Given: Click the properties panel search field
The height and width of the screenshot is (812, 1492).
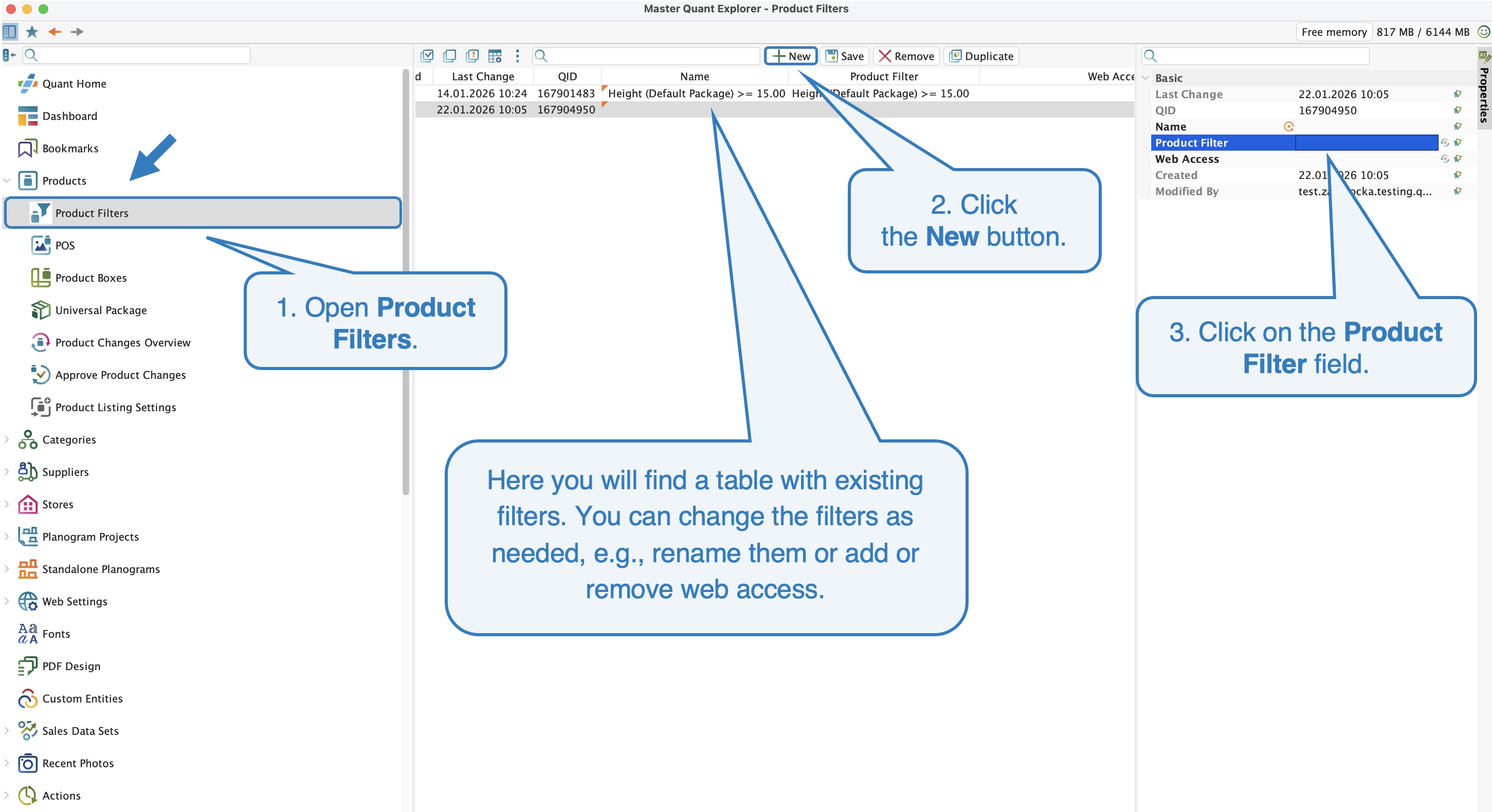Looking at the screenshot, I should [x=1255, y=56].
